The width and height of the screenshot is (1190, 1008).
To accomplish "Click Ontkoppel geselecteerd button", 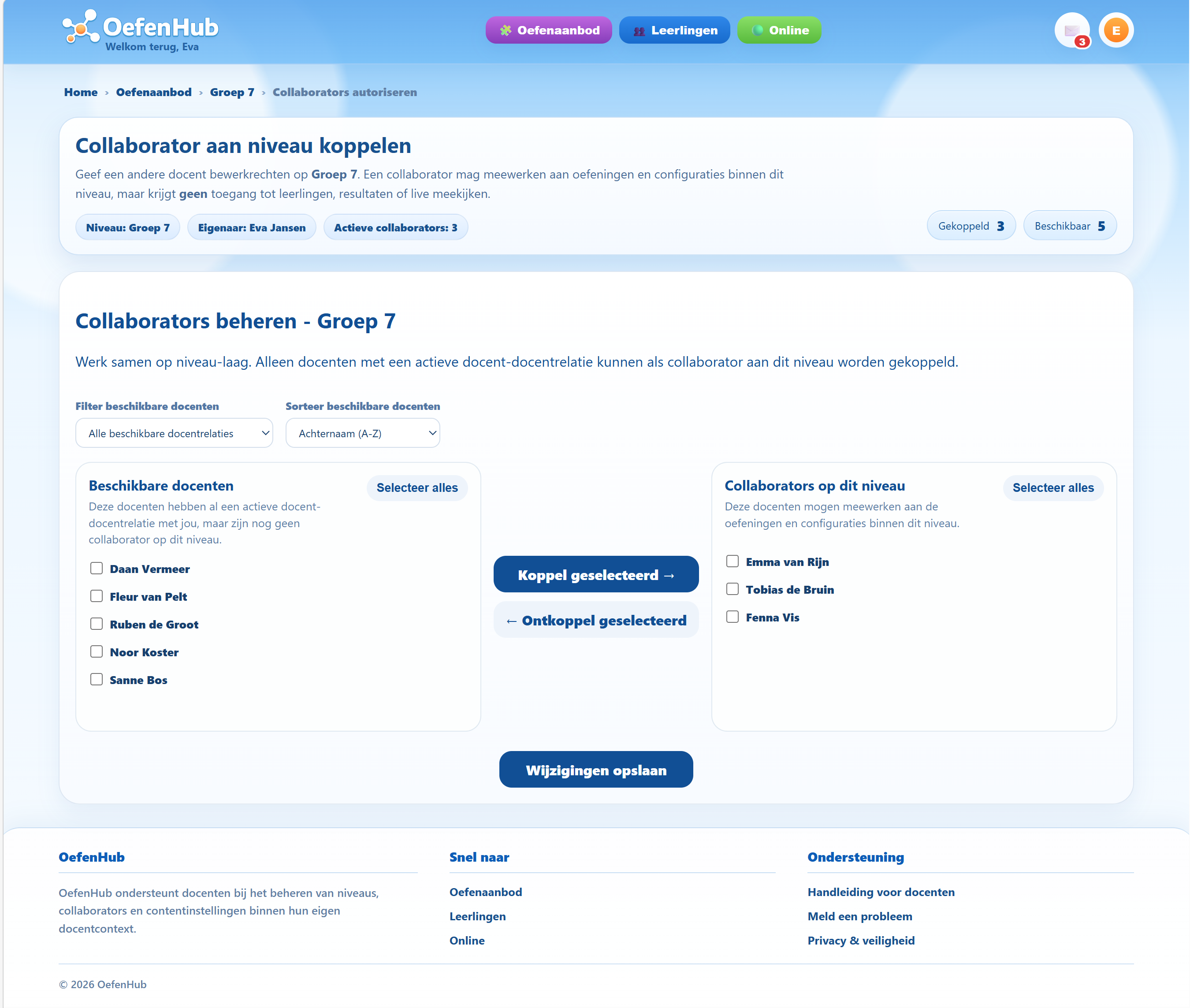I will click(x=596, y=620).
